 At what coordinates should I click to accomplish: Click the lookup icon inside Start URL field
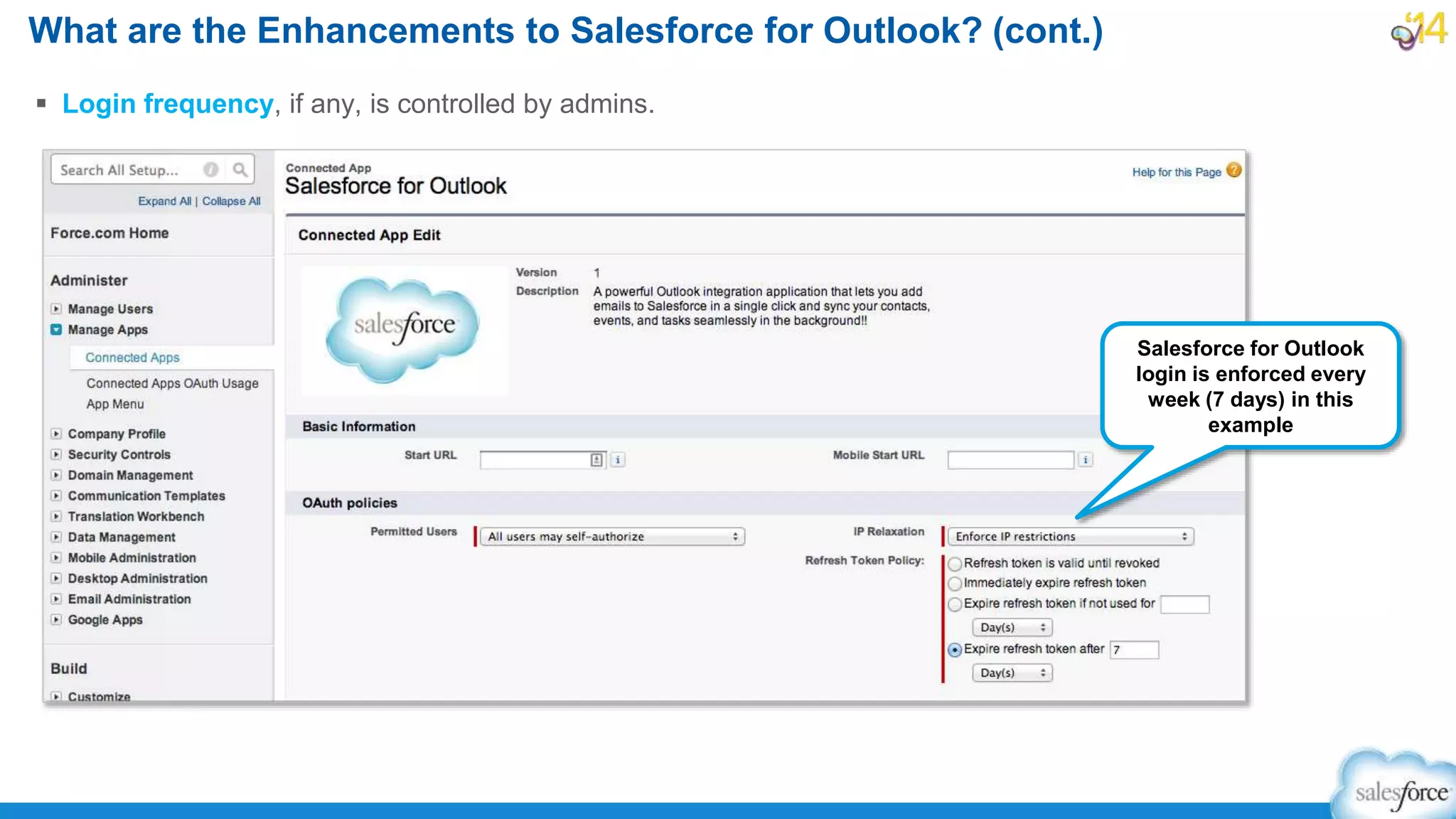(x=596, y=460)
